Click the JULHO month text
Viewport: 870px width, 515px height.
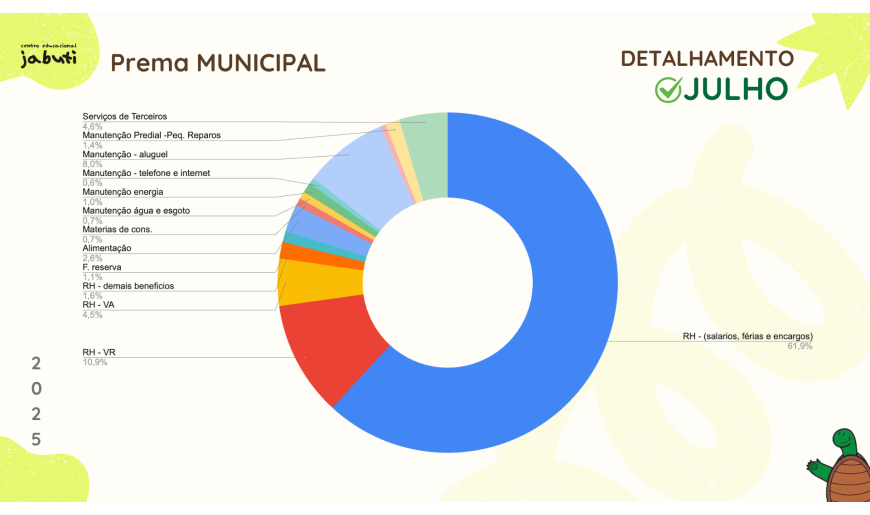pyautogui.click(x=735, y=90)
